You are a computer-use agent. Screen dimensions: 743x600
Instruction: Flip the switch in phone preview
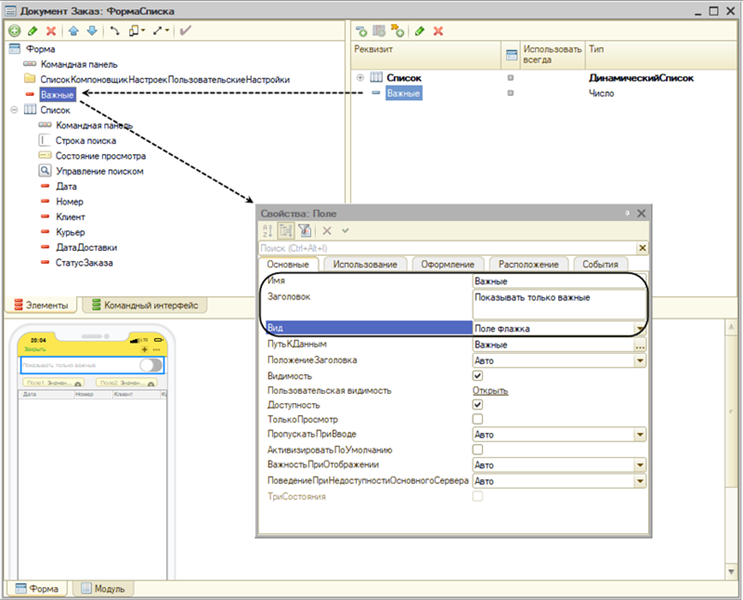pos(150,365)
